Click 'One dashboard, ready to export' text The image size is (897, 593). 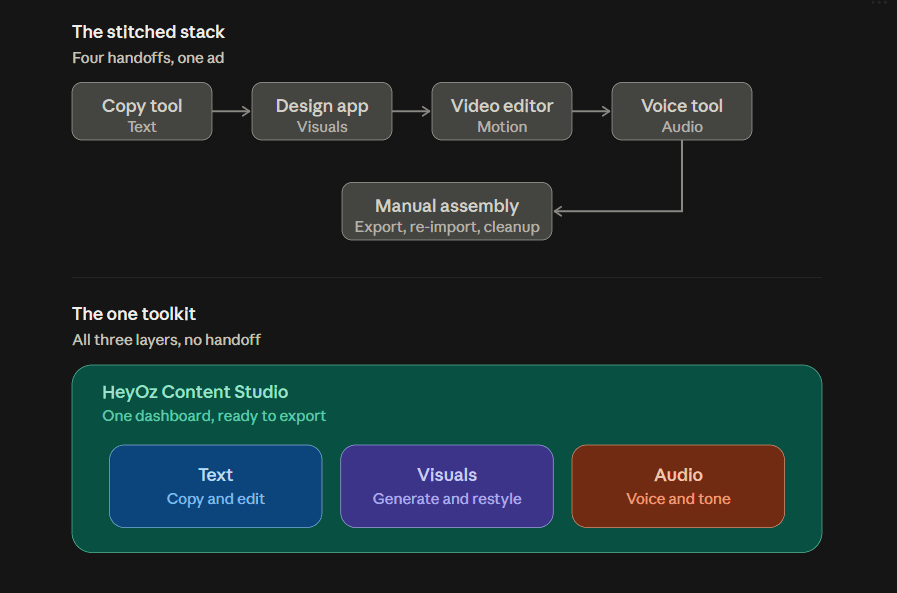214,416
